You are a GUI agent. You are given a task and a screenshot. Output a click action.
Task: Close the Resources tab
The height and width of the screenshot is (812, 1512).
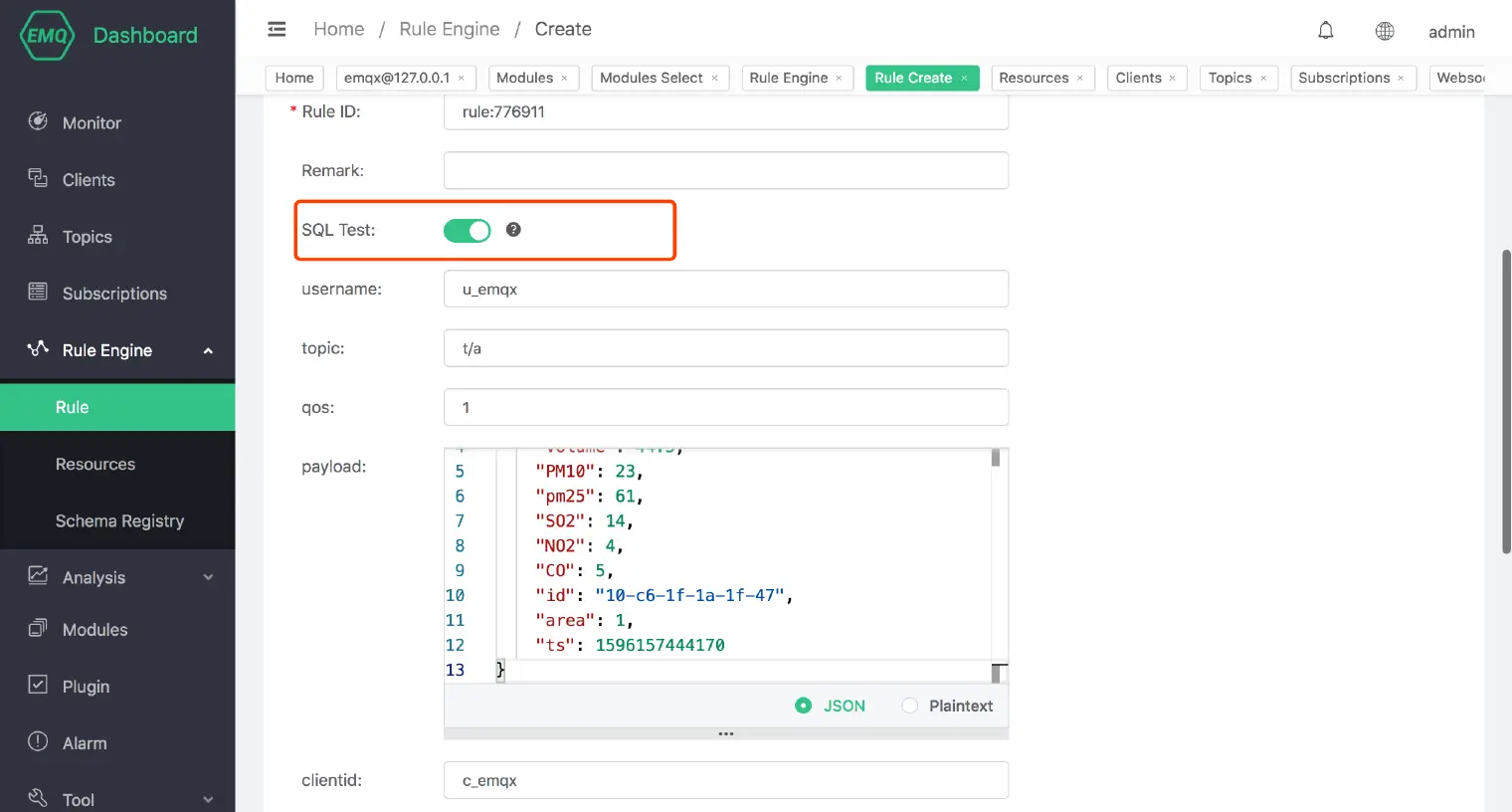coord(1079,79)
